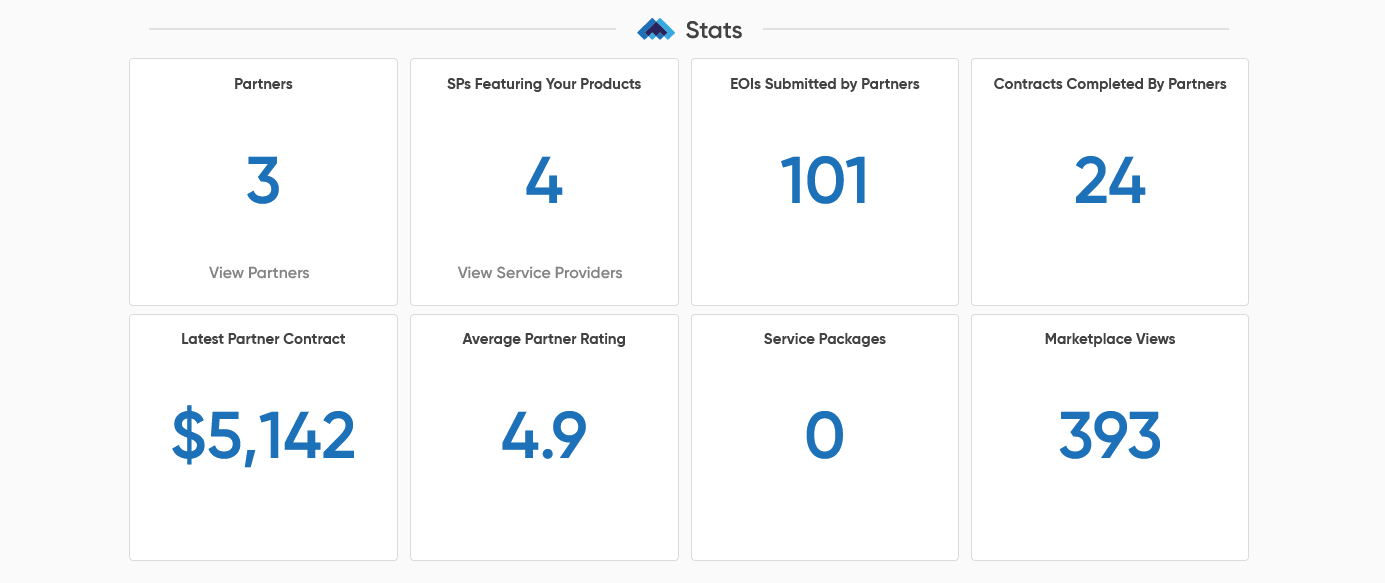Viewport: 1385px width, 583px height.
Task: Click Average Partner Rating card title
Action: [x=544, y=339]
